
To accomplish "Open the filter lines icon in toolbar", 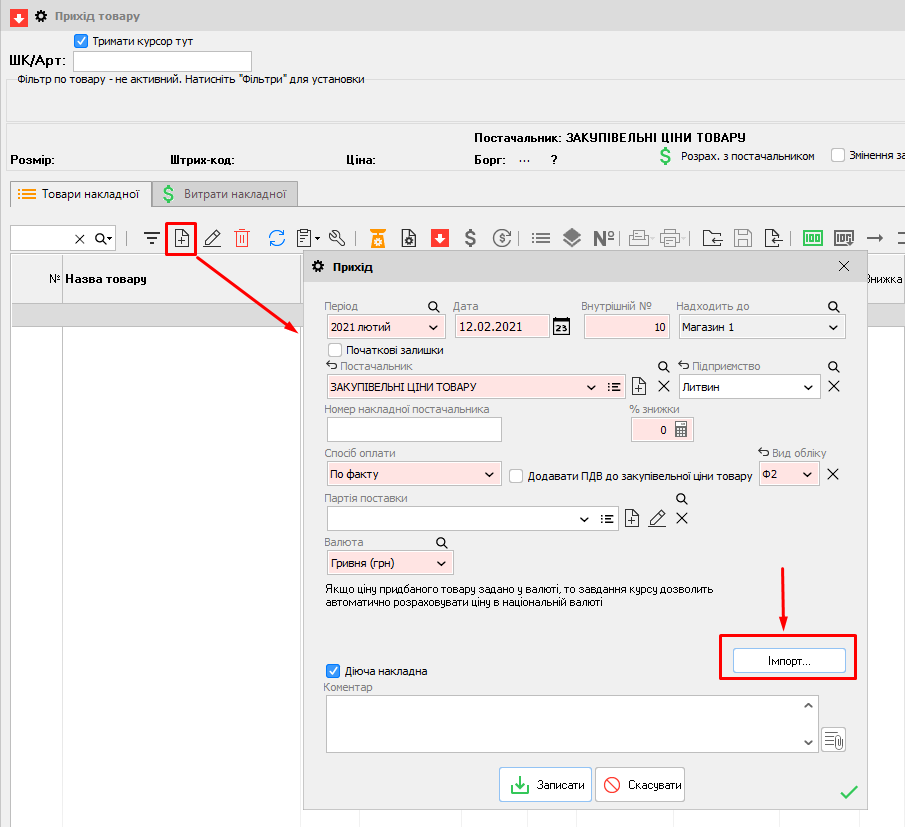I will pos(151,238).
